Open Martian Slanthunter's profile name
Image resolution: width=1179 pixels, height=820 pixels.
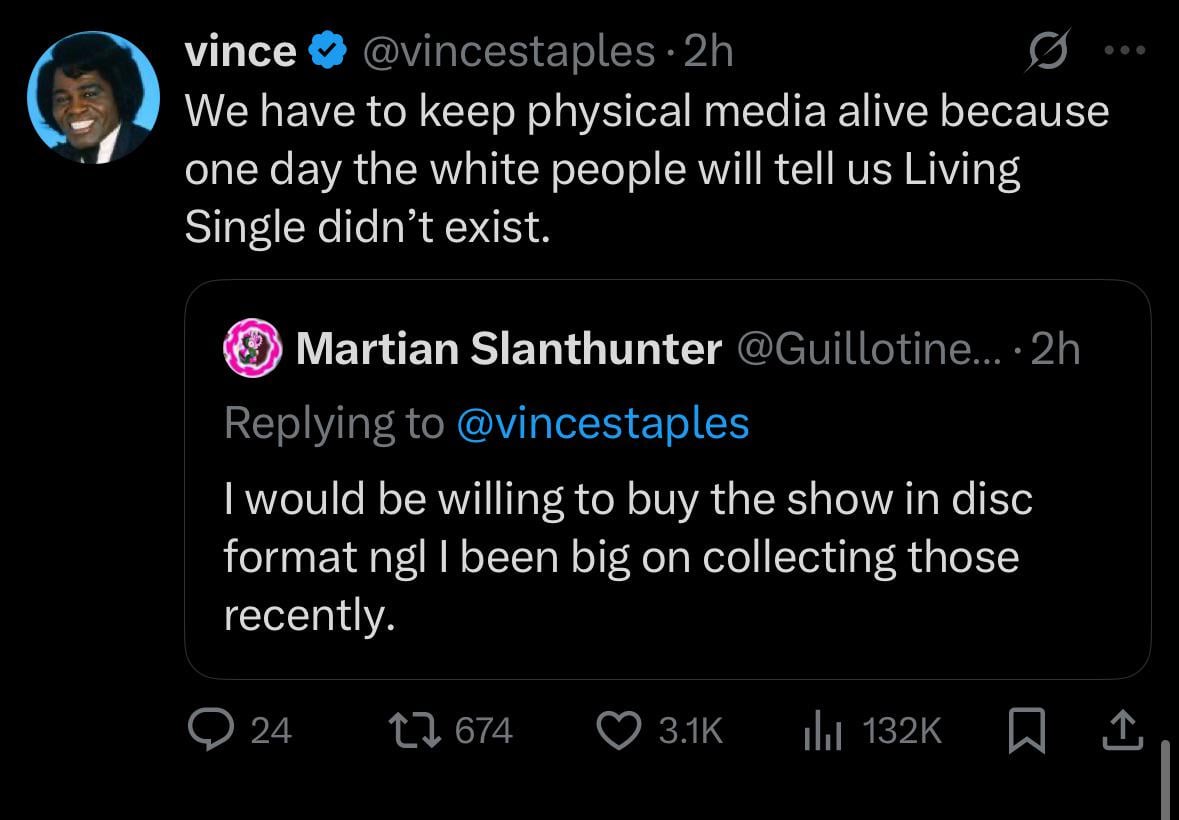click(508, 349)
